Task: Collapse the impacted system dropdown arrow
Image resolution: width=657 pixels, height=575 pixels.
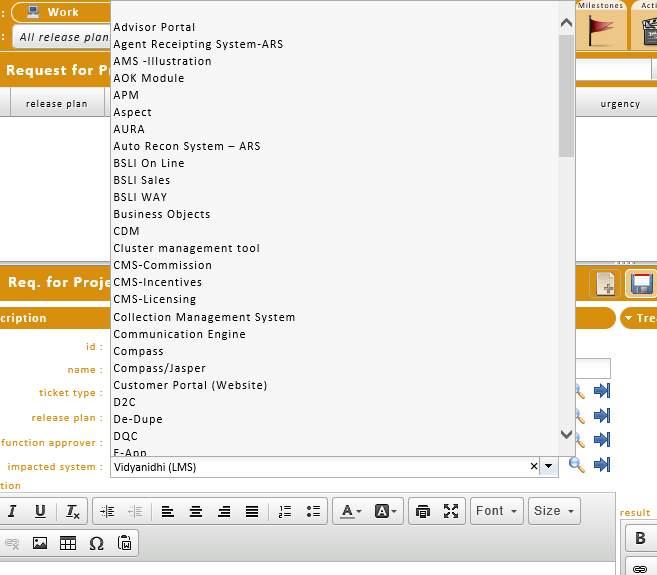Action: pos(548,466)
